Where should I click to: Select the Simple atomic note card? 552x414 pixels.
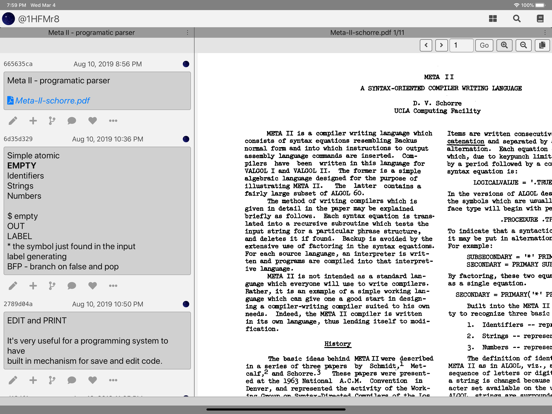click(x=97, y=211)
